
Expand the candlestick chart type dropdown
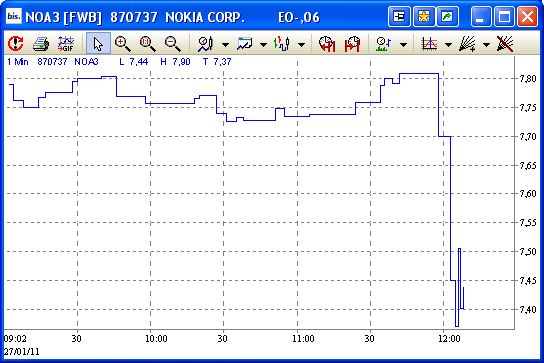pyautogui.click(x=301, y=44)
